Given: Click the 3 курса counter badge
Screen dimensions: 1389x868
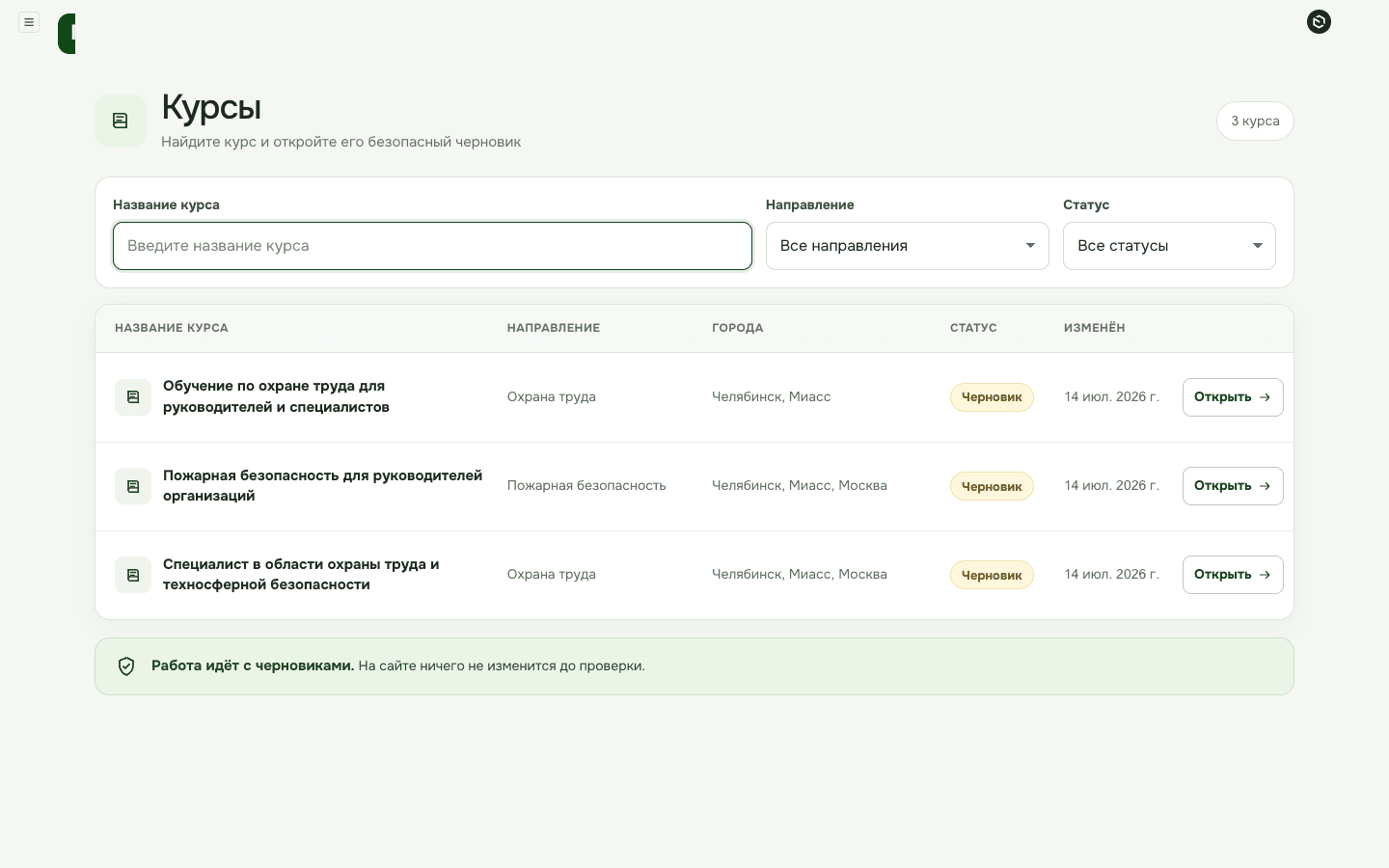Looking at the screenshot, I should pos(1255,121).
